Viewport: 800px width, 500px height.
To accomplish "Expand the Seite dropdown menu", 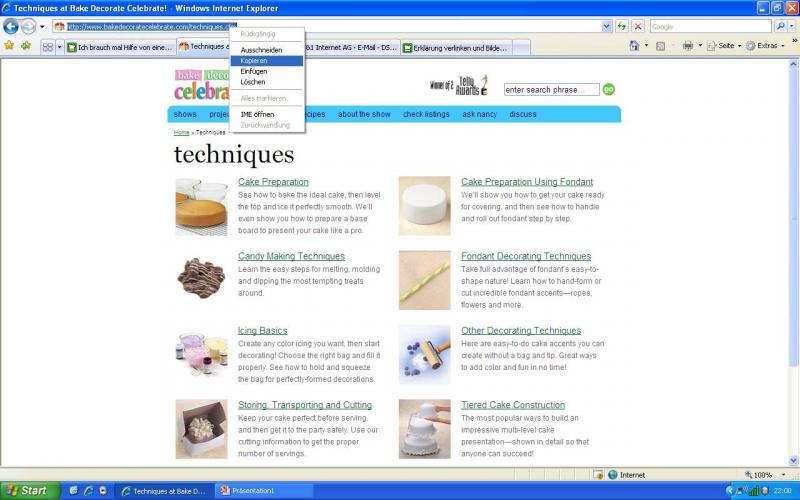I will [725, 46].
